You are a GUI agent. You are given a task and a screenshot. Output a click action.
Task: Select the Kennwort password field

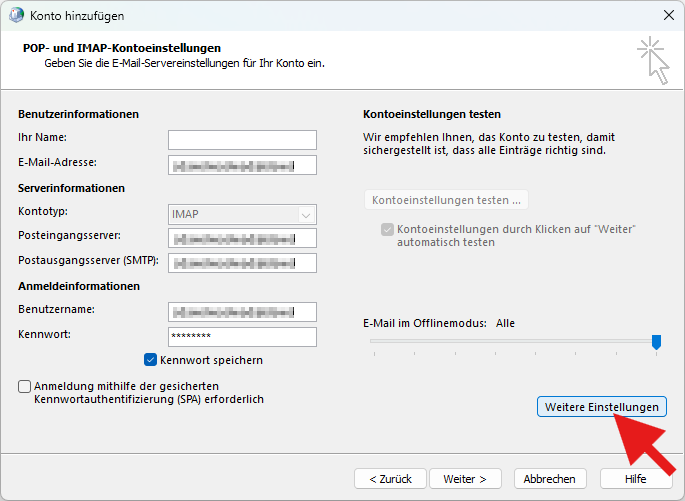tap(242, 337)
